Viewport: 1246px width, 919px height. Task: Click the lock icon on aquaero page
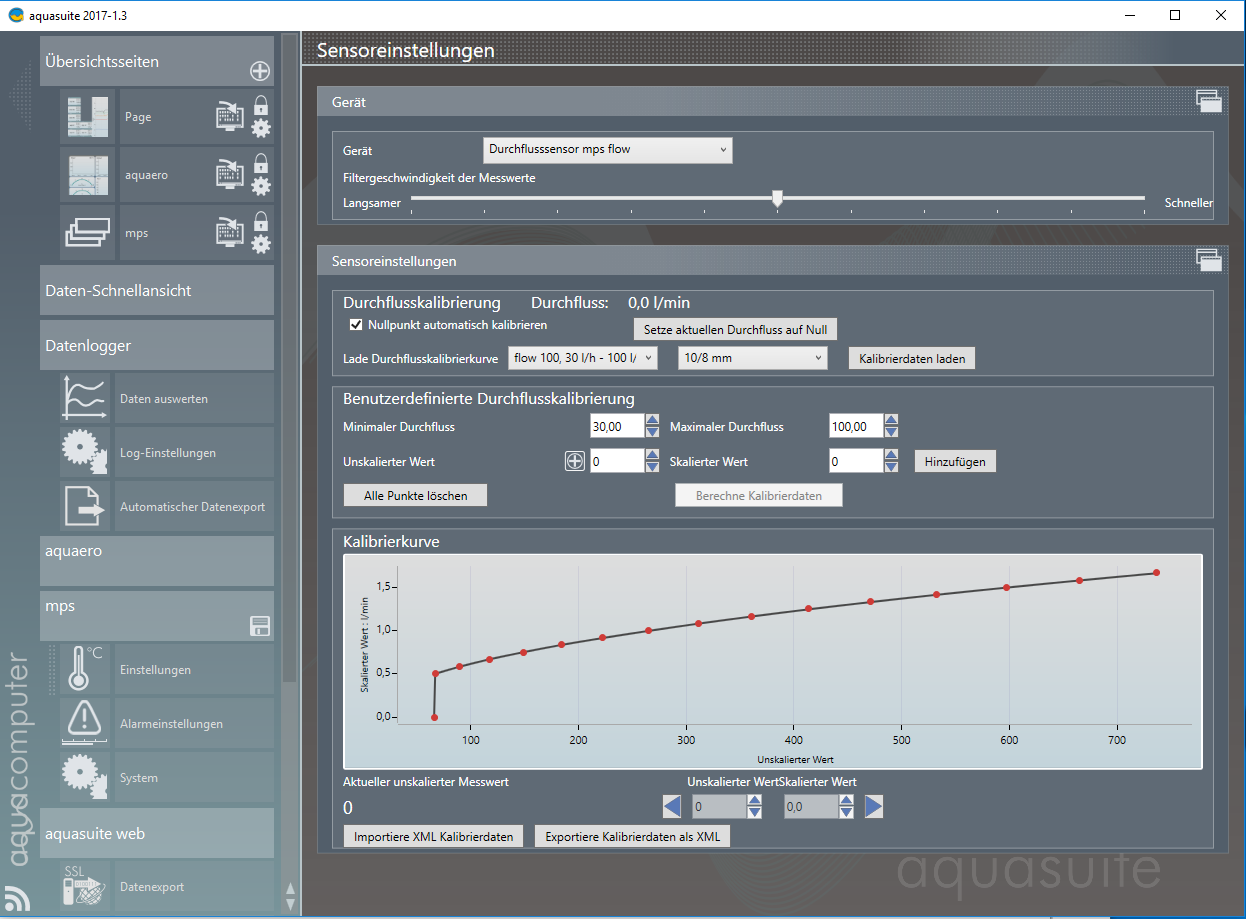click(261, 162)
